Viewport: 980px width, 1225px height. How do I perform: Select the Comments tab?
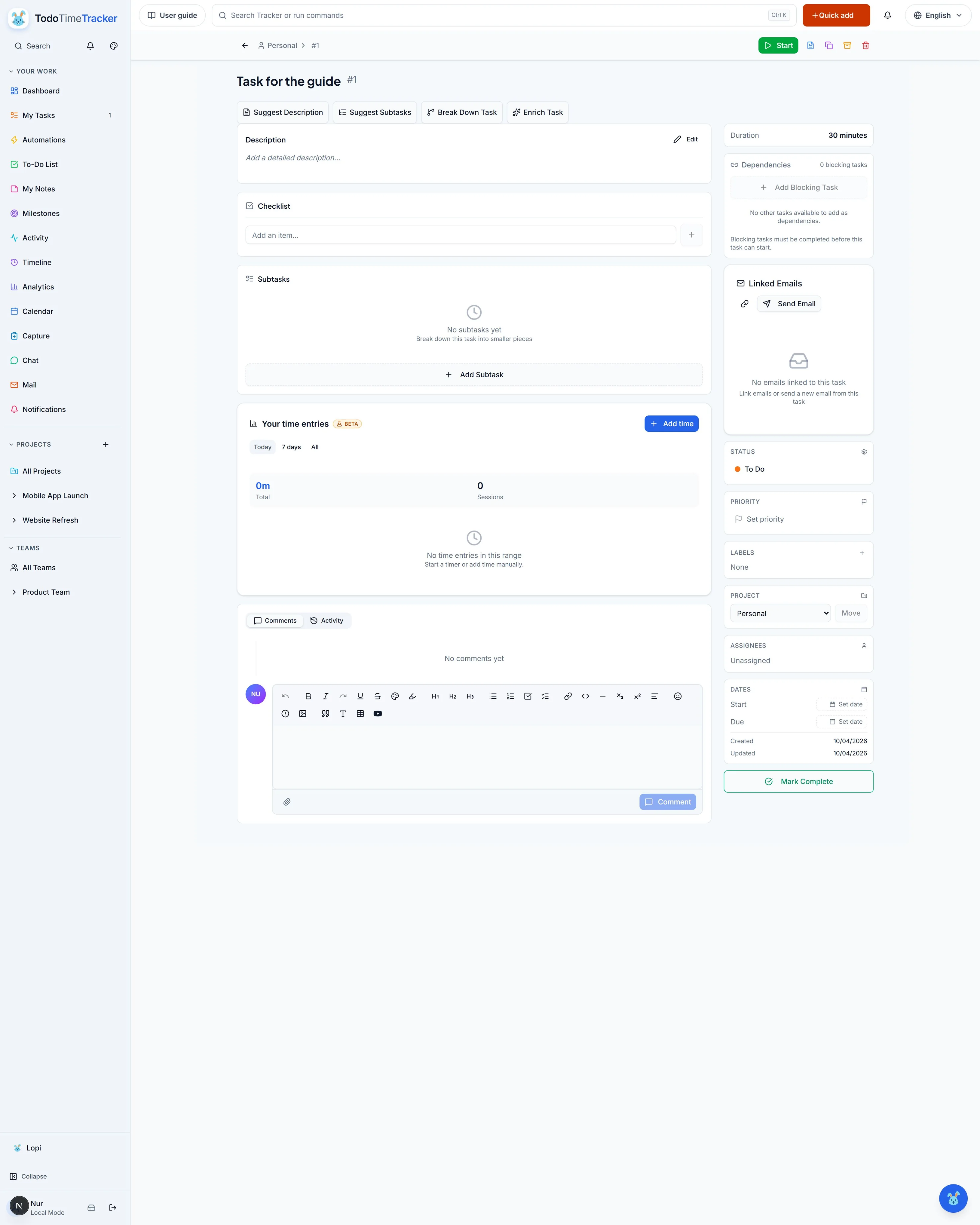pos(275,620)
